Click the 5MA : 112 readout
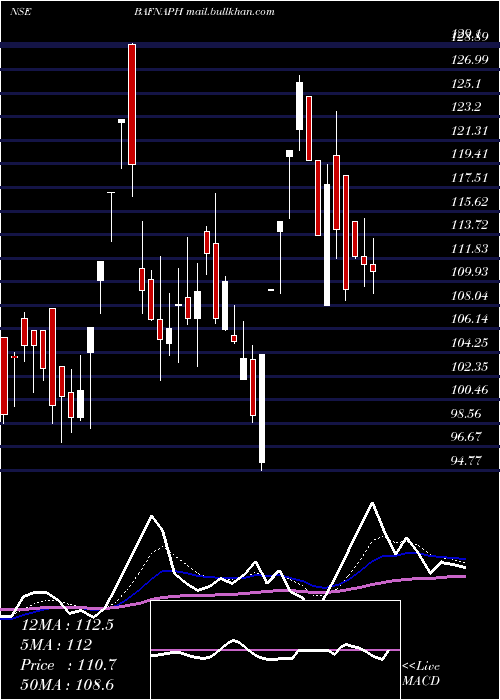The width and height of the screenshot is (500, 700). click(x=56, y=645)
